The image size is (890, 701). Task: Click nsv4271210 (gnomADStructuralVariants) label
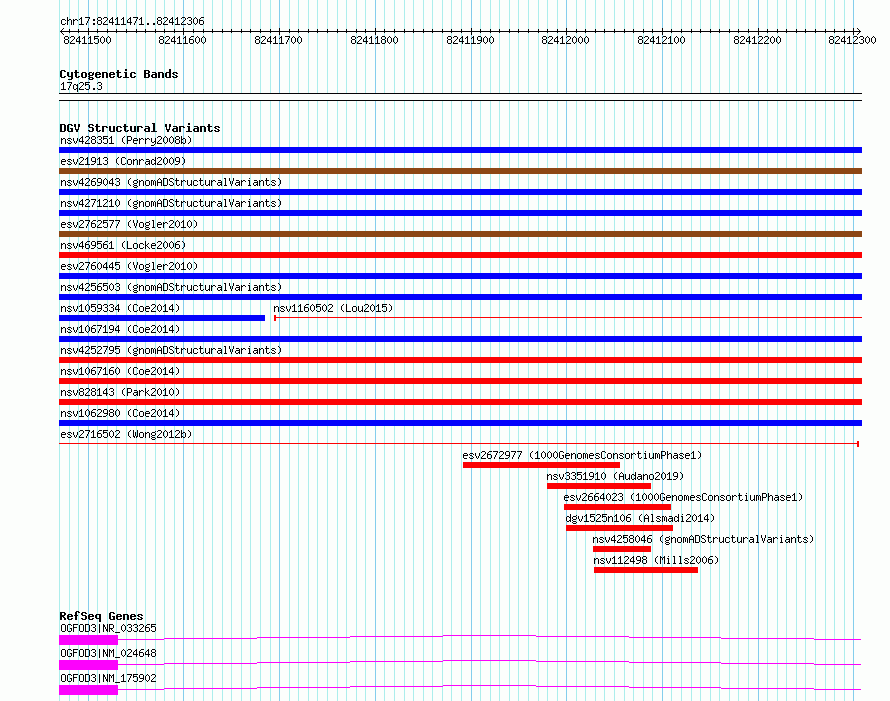(171, 203)
